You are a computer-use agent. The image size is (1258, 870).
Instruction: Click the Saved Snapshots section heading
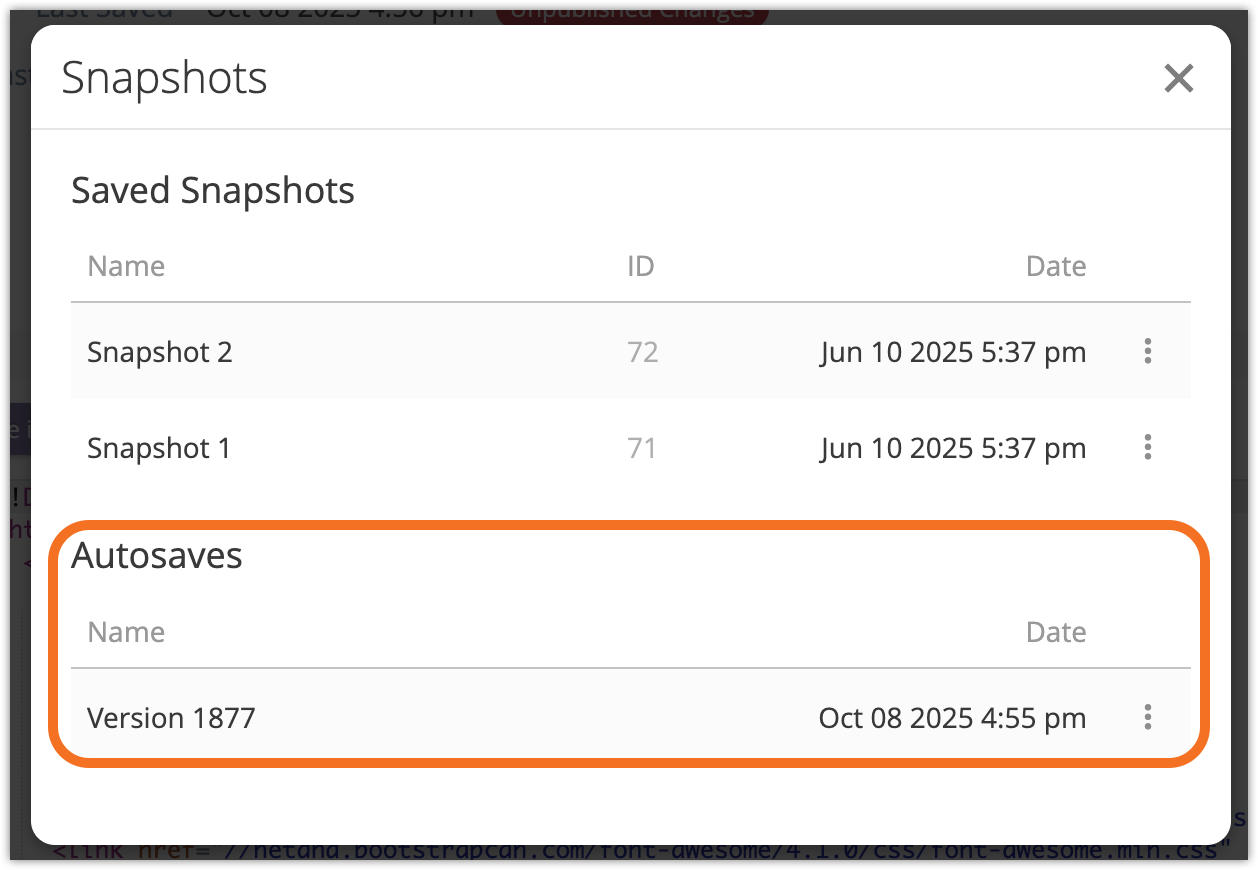click(x=213, y=190)
